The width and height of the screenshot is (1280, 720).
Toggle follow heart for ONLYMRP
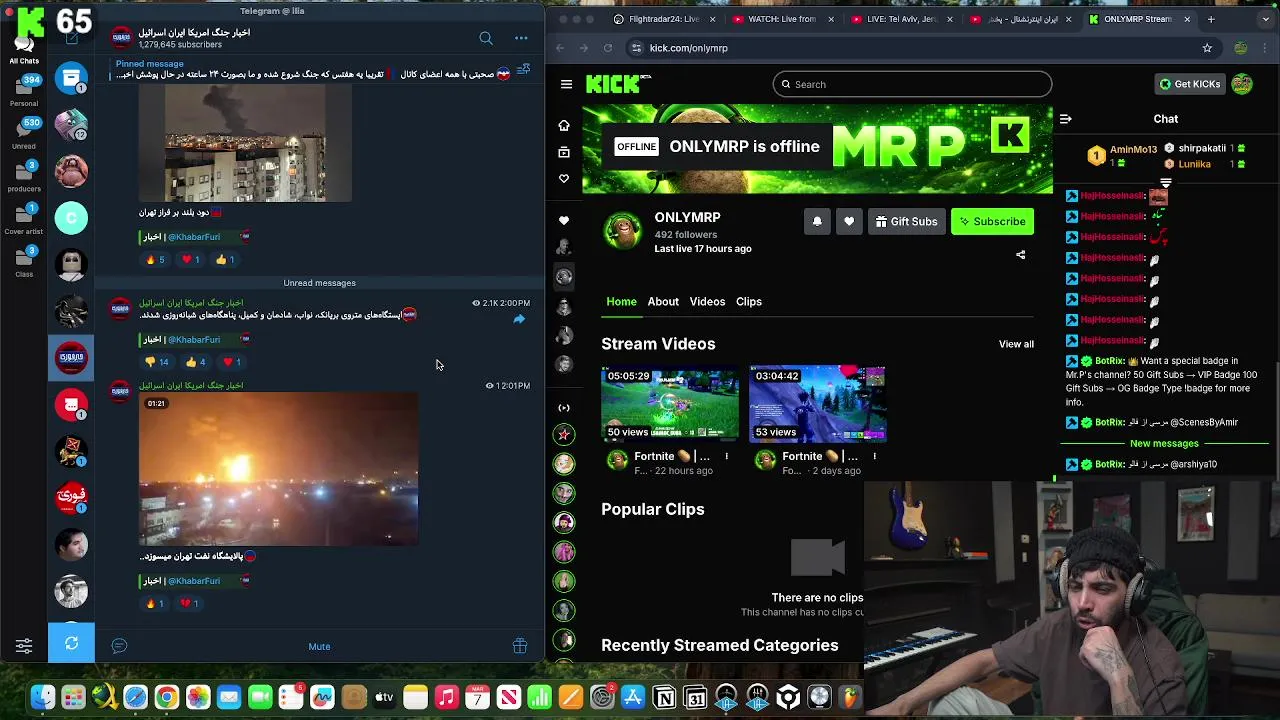click(x=849, y=222)
